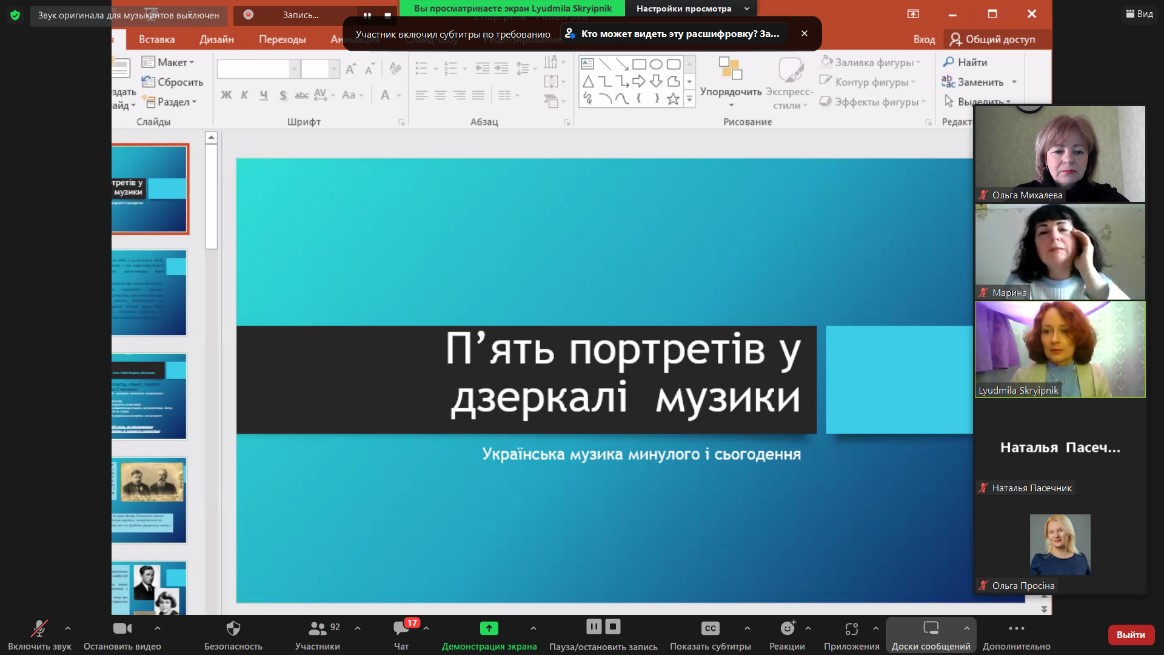
Task: Align text left in the Абзац group
Action: pyautogui.click(x=422, y=95)
